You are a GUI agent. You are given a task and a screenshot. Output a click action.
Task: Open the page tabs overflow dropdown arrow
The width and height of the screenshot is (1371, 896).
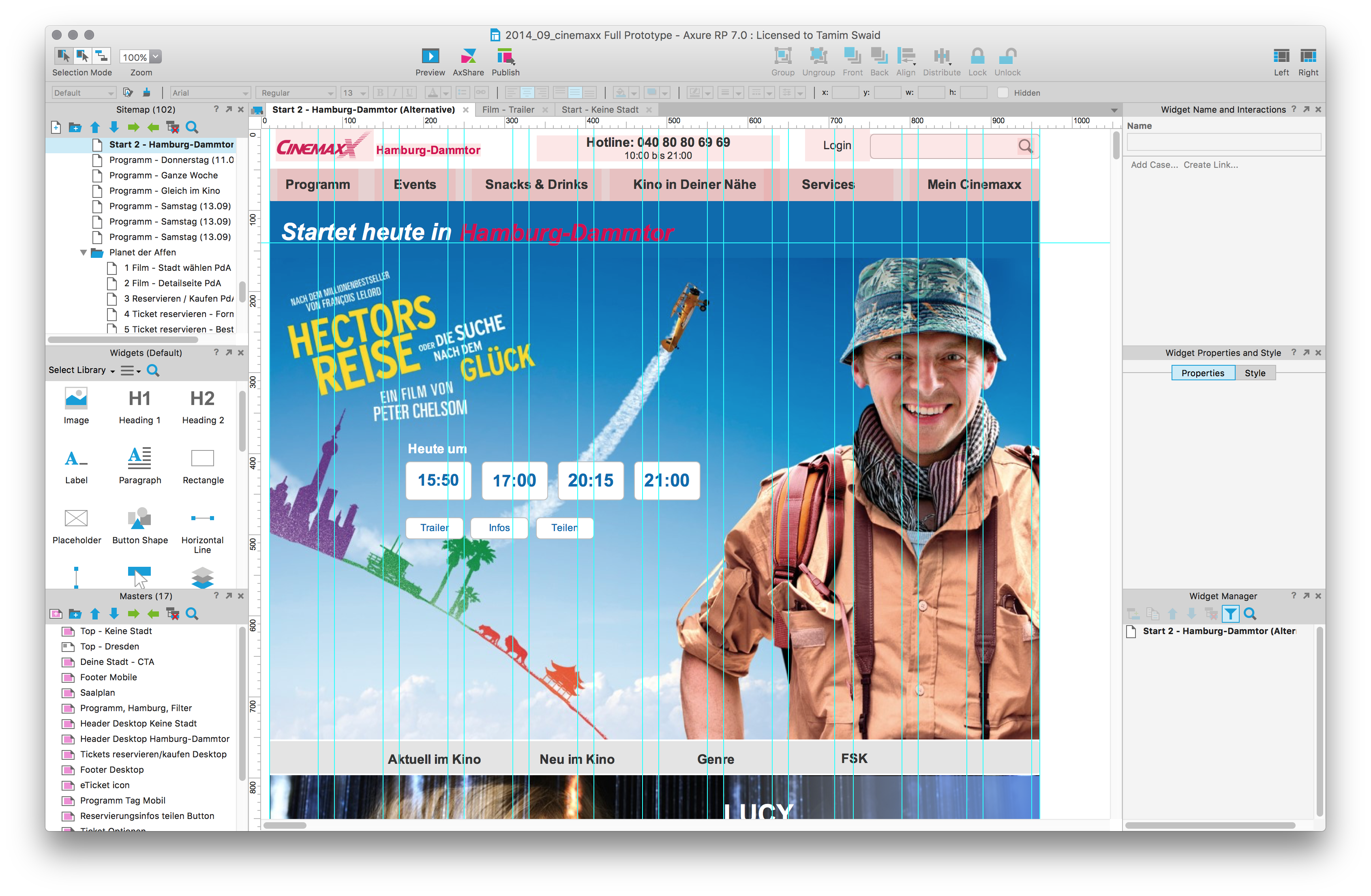coord(1114,110)
